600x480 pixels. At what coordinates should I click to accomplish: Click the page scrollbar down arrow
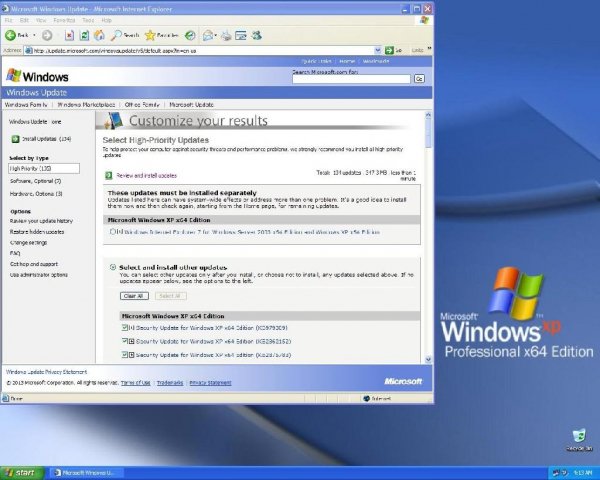point(428,359)
